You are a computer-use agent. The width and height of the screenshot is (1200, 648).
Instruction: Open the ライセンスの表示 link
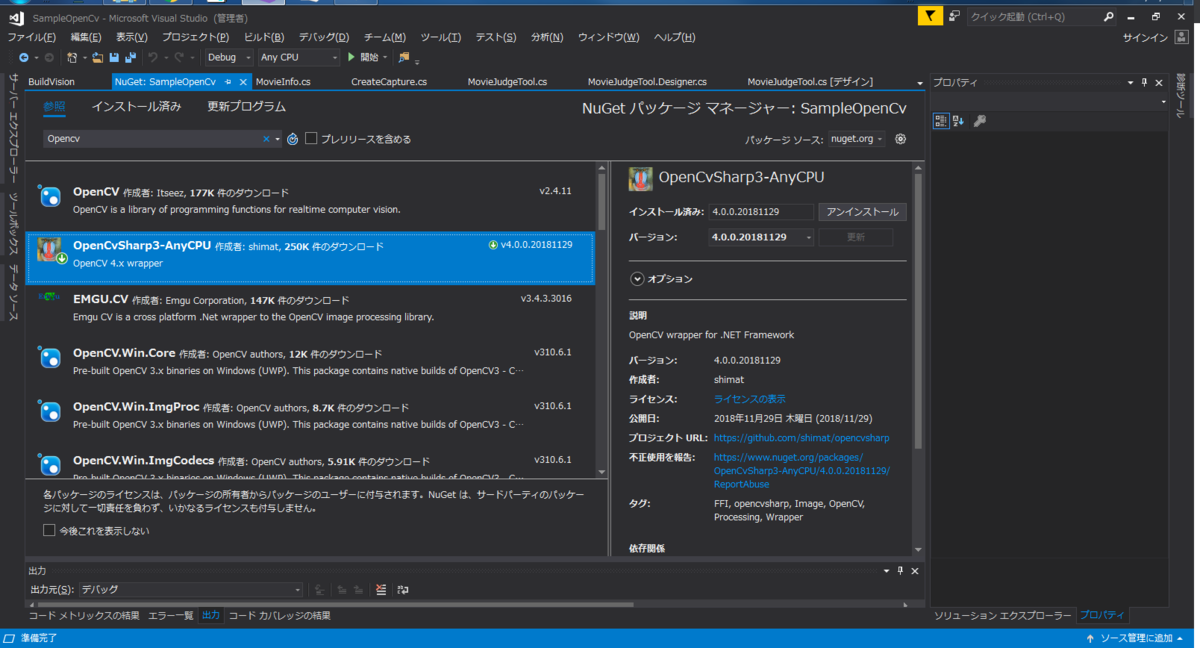(749, 399)
